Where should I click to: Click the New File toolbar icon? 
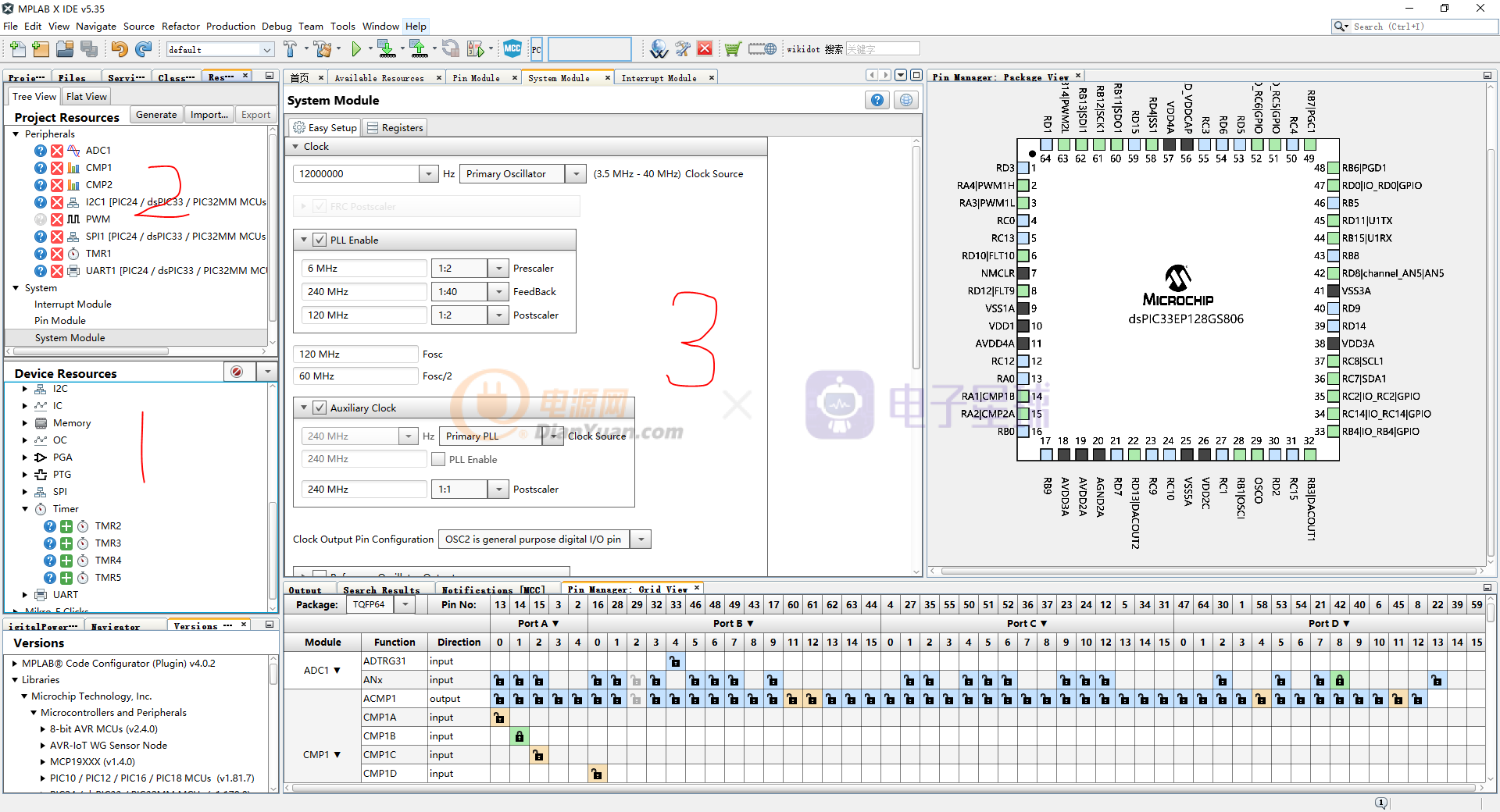(x=17, y=49)
